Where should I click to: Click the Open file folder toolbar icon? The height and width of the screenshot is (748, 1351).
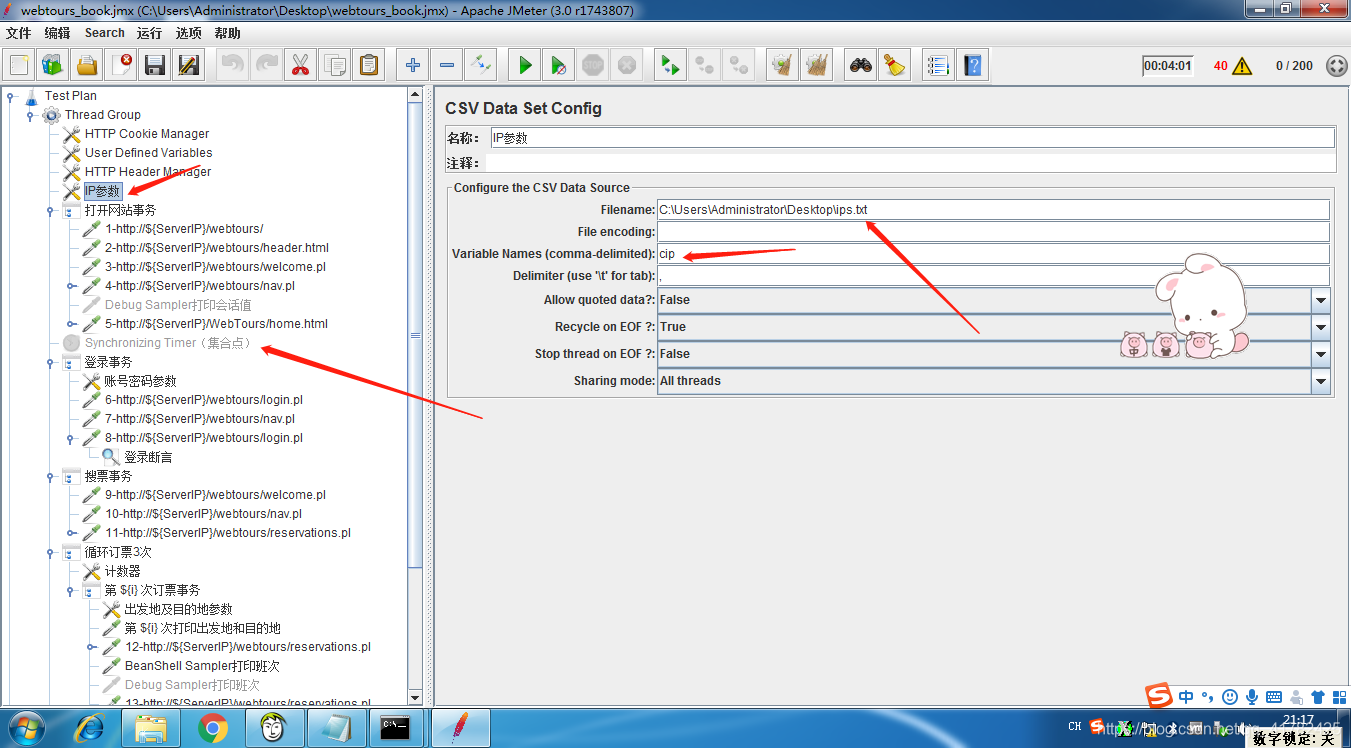[87, 66]
